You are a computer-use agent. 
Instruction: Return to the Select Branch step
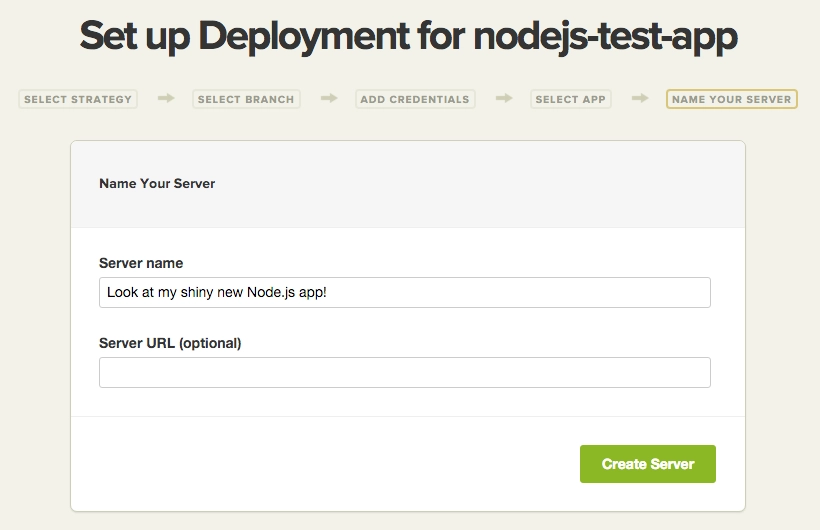click(x=246, y=100)
